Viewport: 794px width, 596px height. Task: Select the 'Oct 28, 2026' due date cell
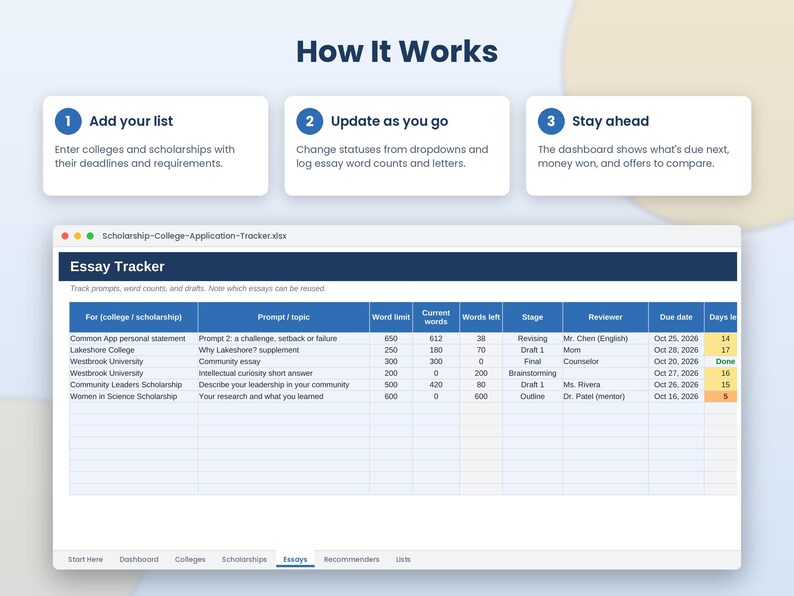click(x=676, y=350)
